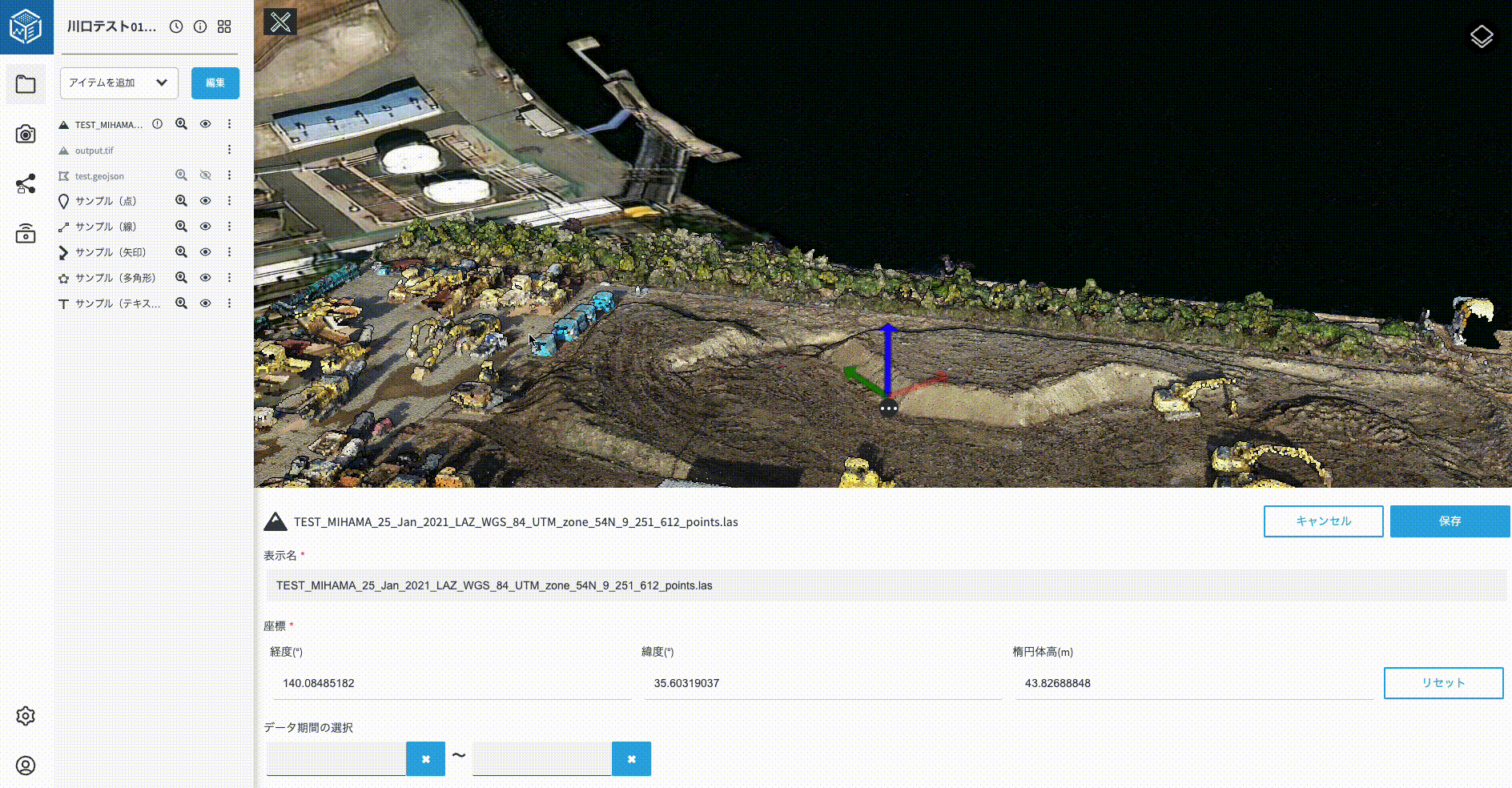Select サンプル（矢印） in the item list
The height and width of the screenshot is (788, 1512).
[111, 252]
